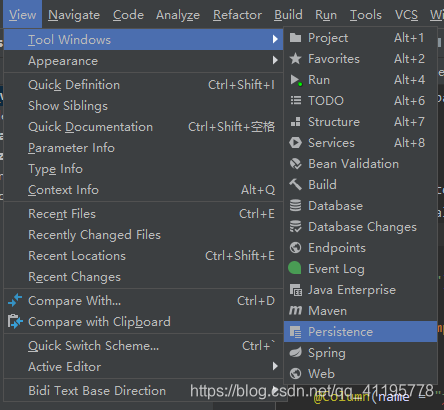Expand the Appearance submenu arrow
The image size is (444, 410).
[275, 60]
